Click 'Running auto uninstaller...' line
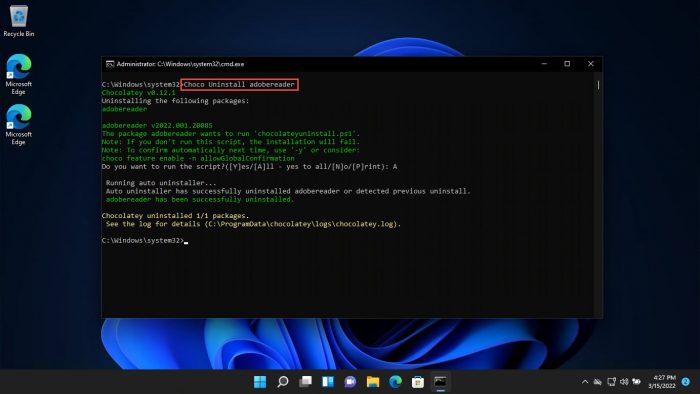 (x=161, y=183)
